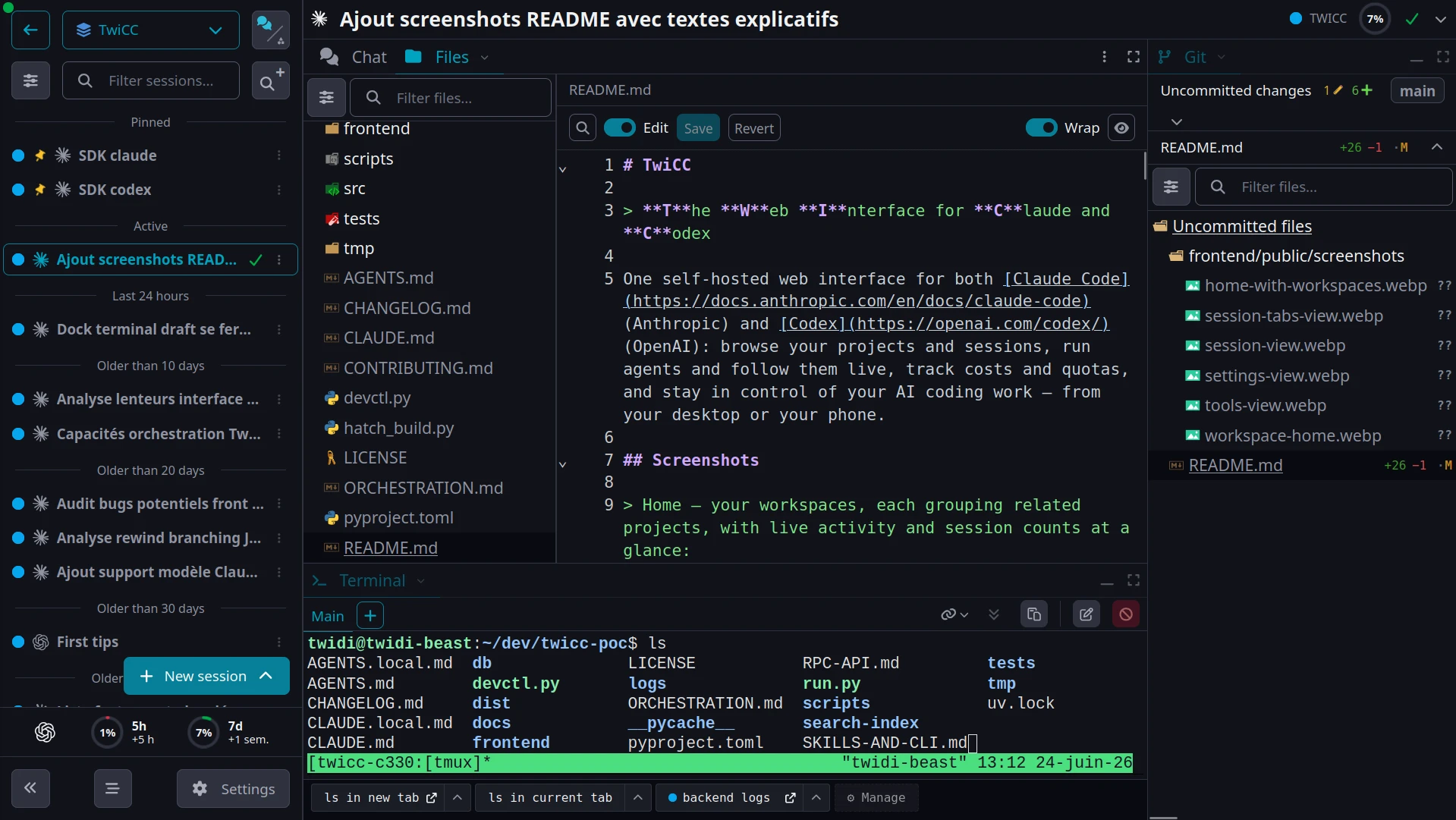Expand options for ls in current tab

[638, 797]
